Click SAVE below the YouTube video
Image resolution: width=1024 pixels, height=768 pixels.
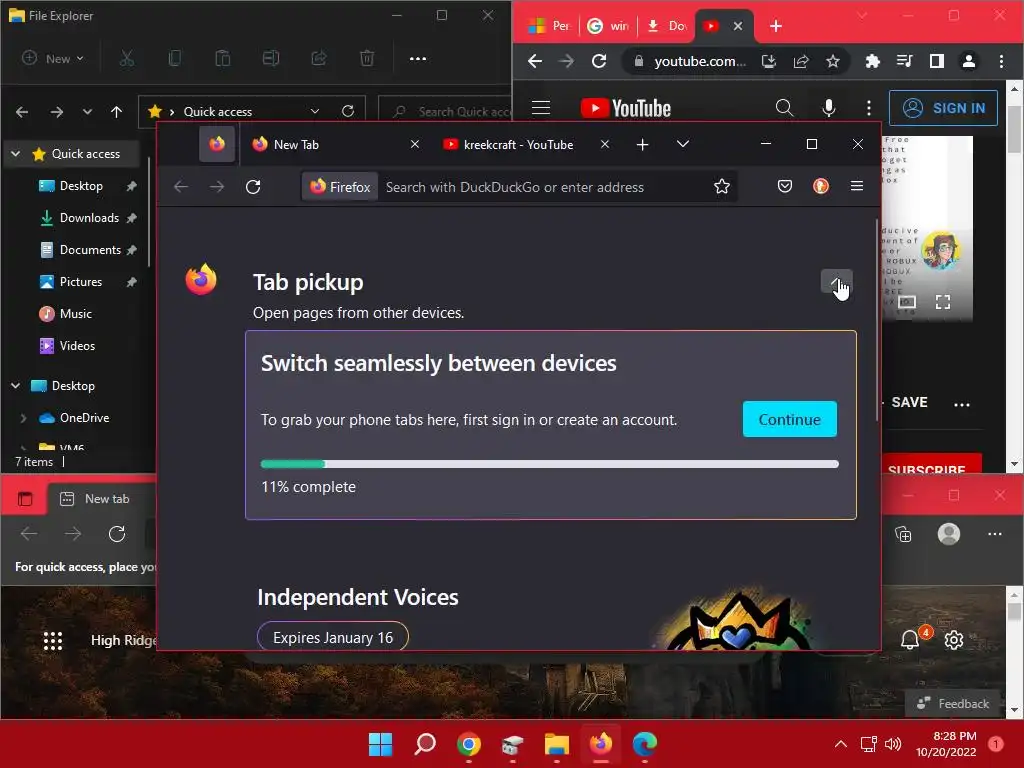[909, 402]
